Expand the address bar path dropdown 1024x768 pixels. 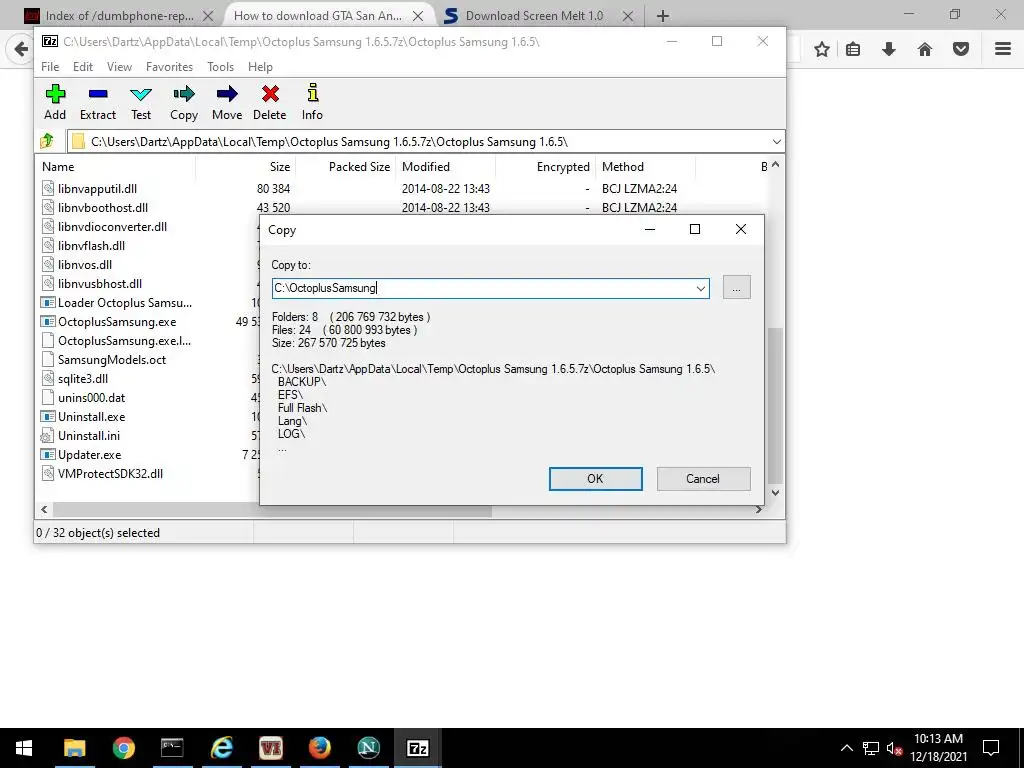[x=776, y=142]
